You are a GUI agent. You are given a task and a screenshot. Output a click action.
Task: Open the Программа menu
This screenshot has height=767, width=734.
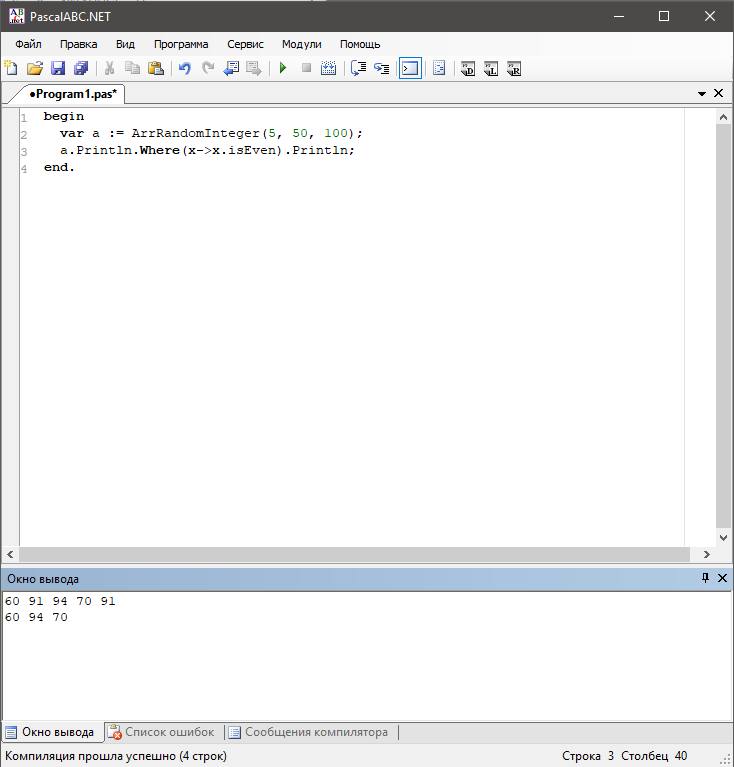[181, 44]
